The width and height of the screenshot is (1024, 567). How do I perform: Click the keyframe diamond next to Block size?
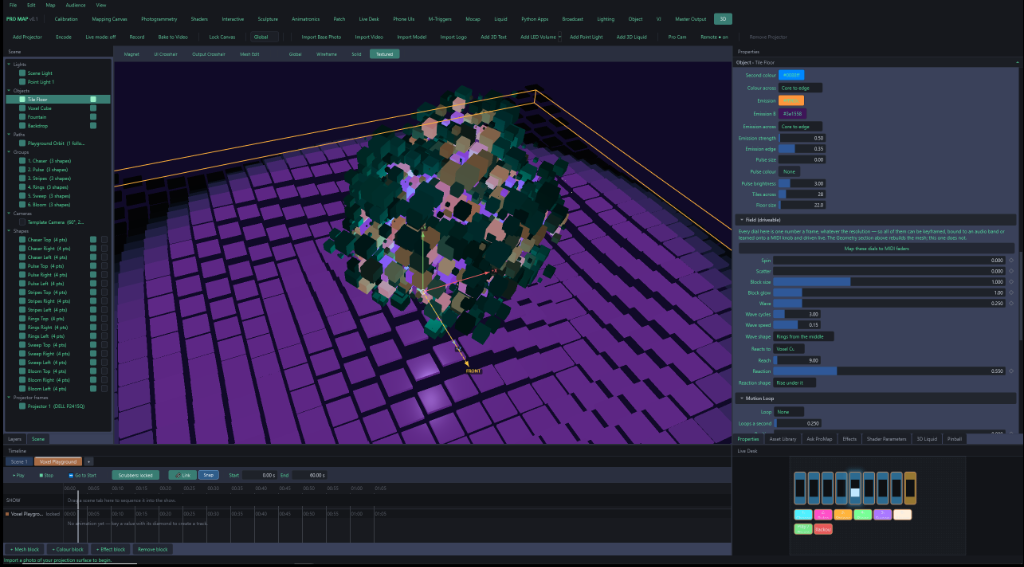click(x=1011, y=282)
